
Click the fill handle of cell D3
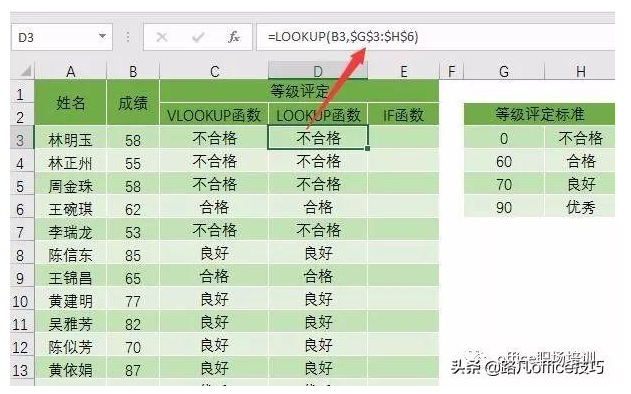(x=367, y=149)
